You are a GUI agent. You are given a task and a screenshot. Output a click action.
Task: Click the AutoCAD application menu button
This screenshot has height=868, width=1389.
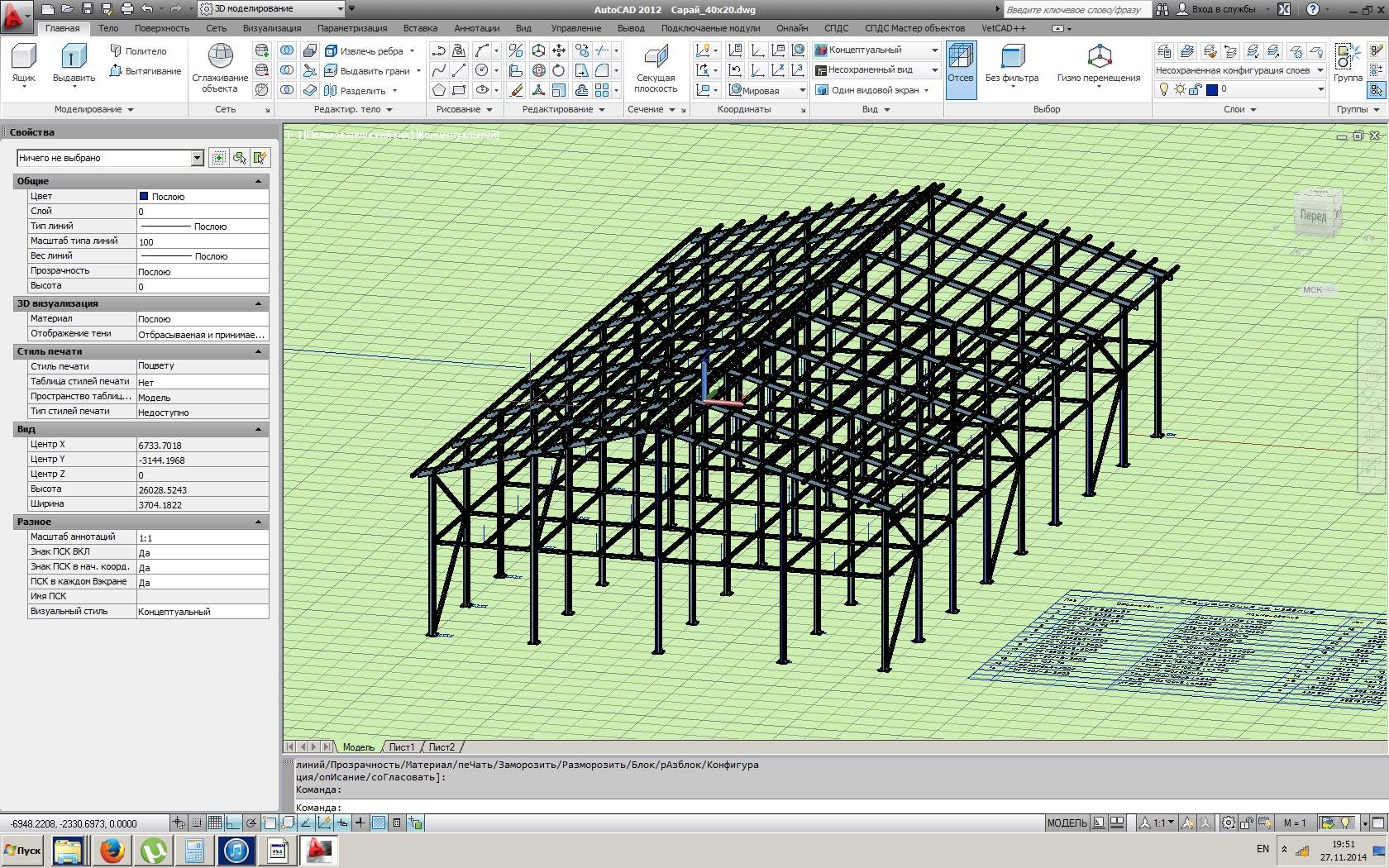16,16
